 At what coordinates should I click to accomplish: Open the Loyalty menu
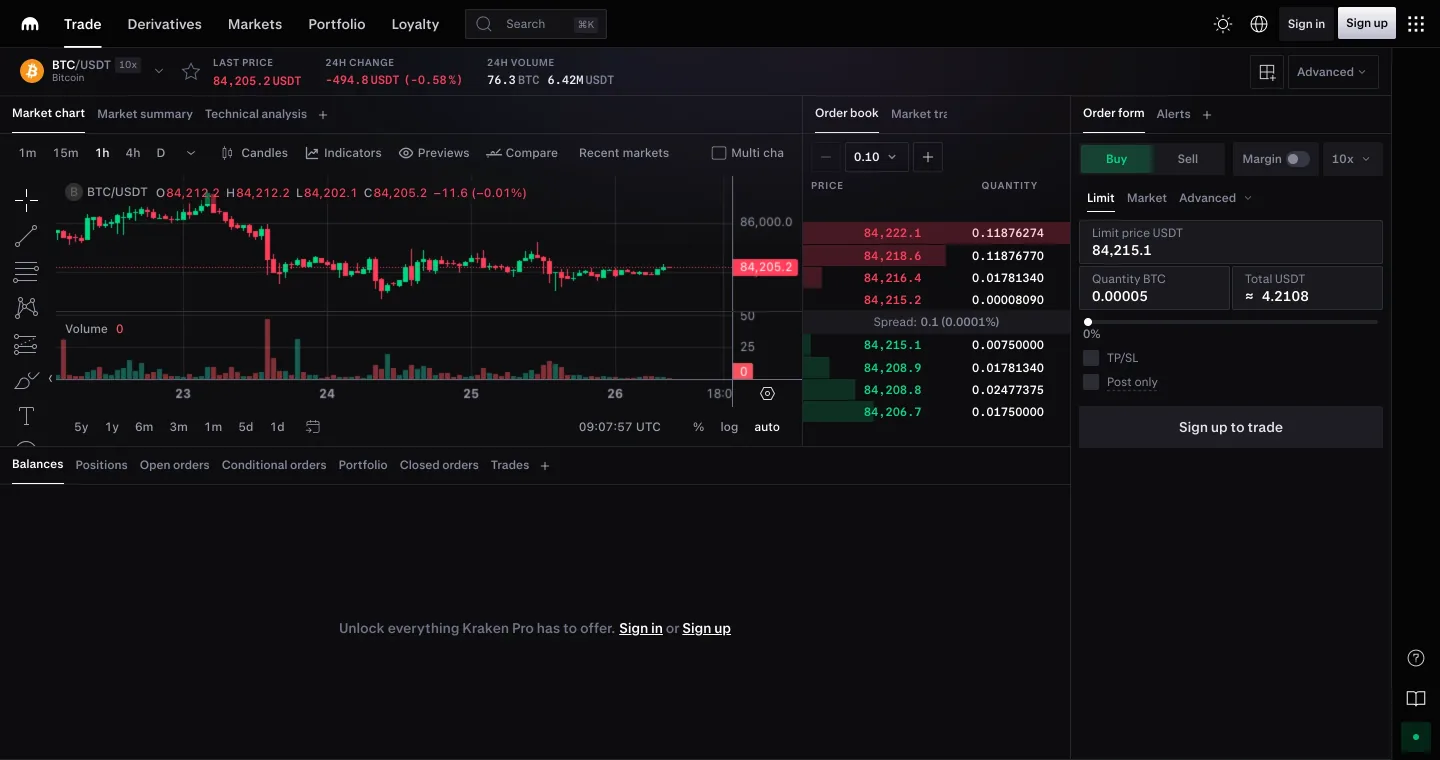415,24
